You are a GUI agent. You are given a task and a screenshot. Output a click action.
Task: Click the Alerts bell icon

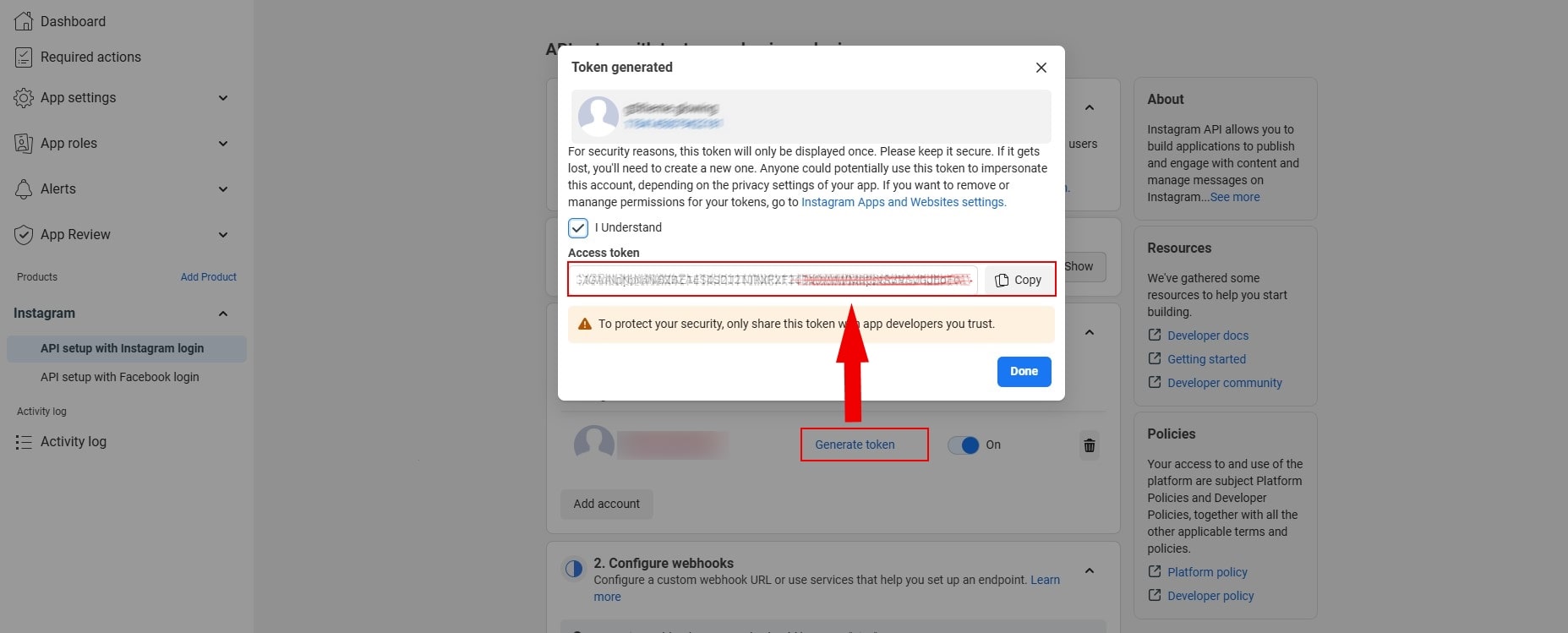(x=24, y=188)
